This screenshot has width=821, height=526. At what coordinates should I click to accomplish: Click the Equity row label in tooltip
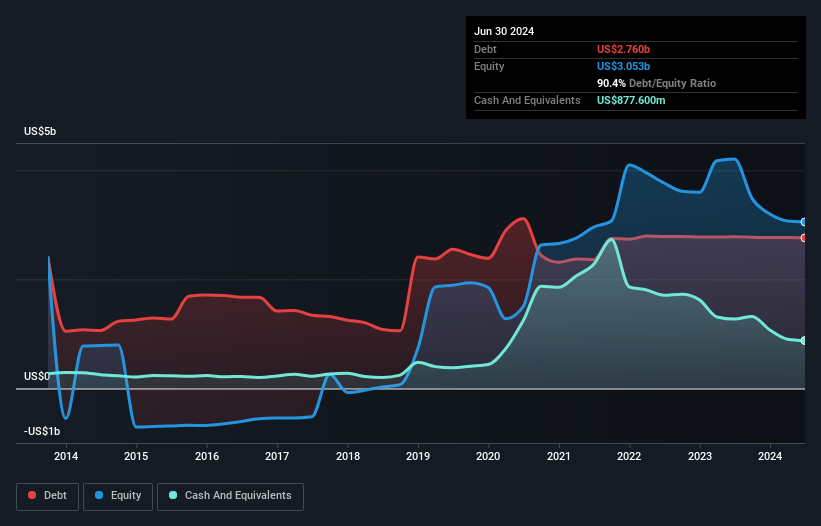tap(489, 66)
